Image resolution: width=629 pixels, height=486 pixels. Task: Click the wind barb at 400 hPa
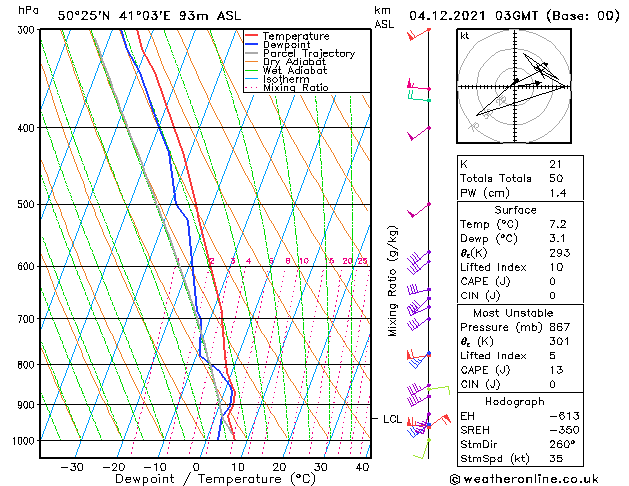[x=419, y=134]
